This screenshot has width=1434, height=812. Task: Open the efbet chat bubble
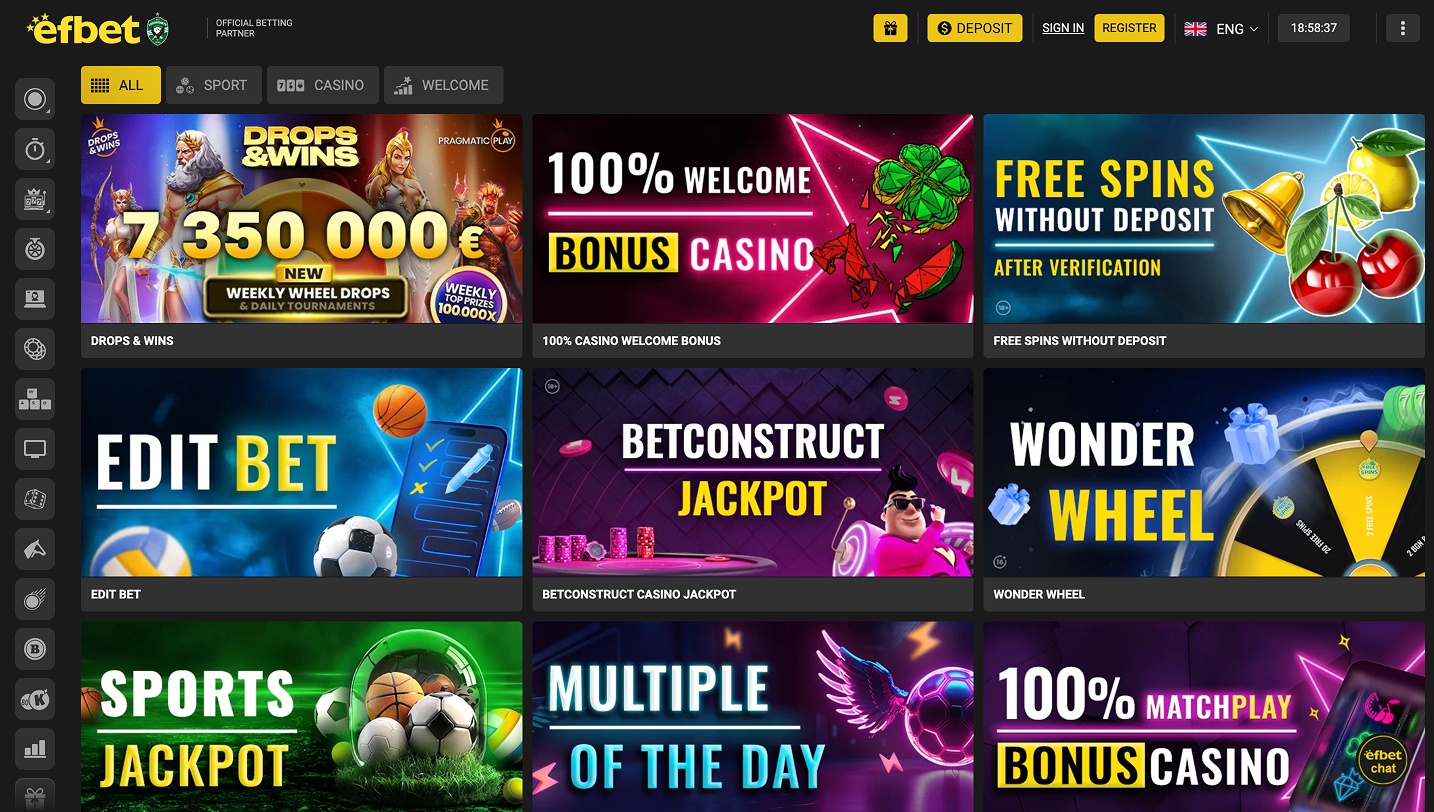click(1383, 762)
